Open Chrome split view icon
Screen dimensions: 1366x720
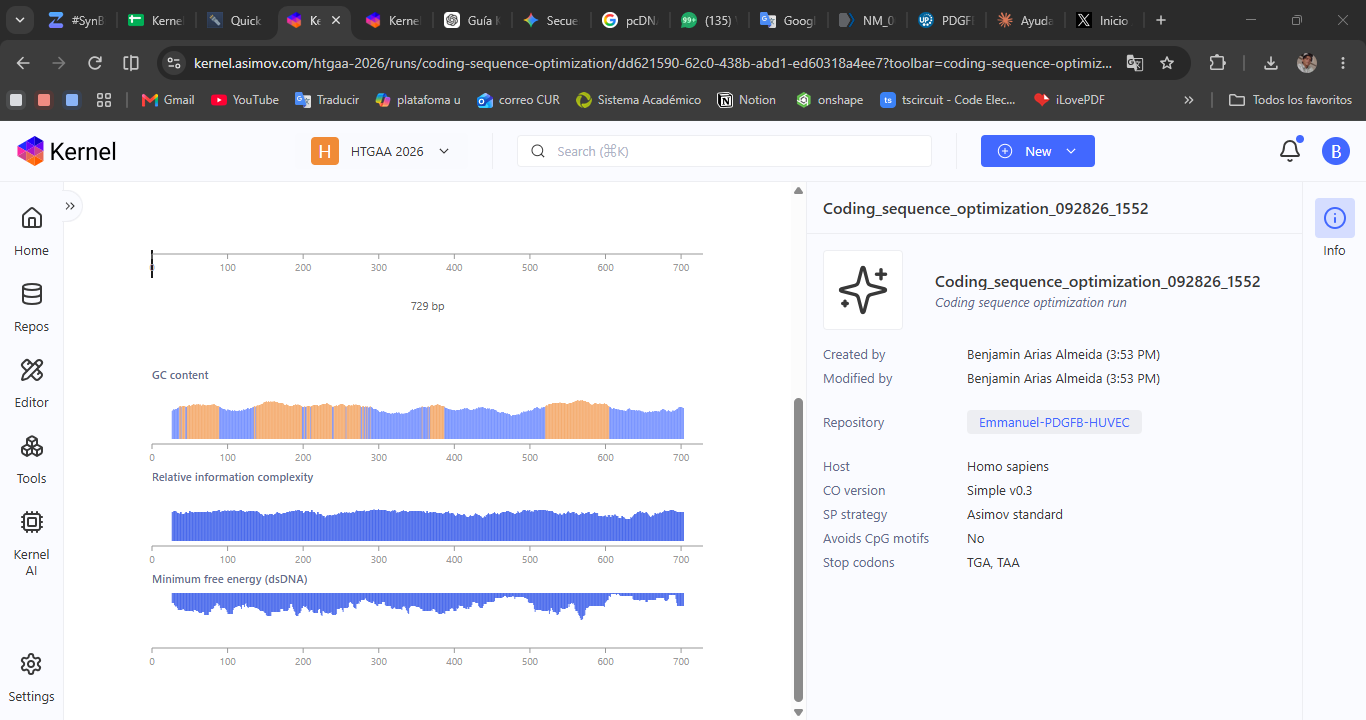click(131, 63)
